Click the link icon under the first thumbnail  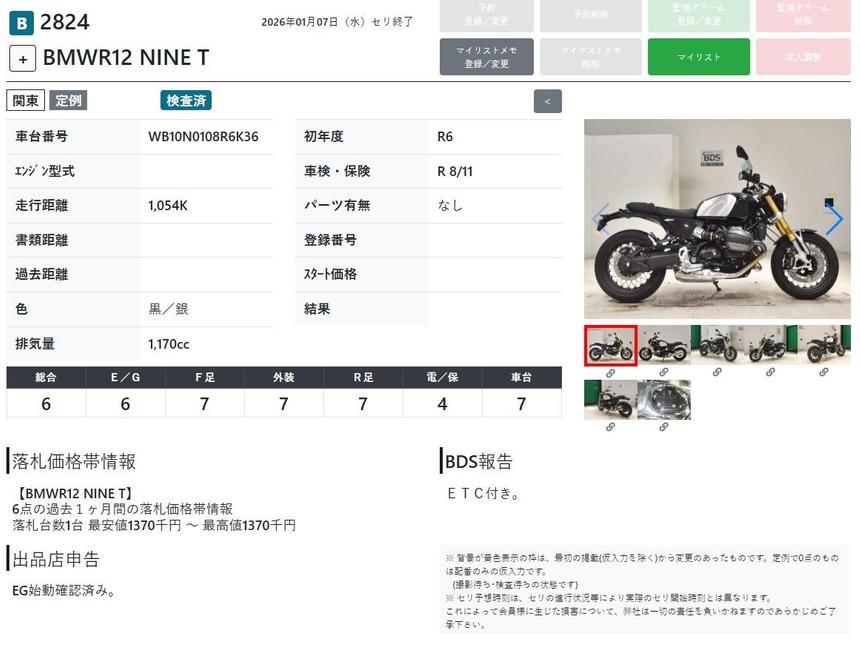click(x=610, y=372)
